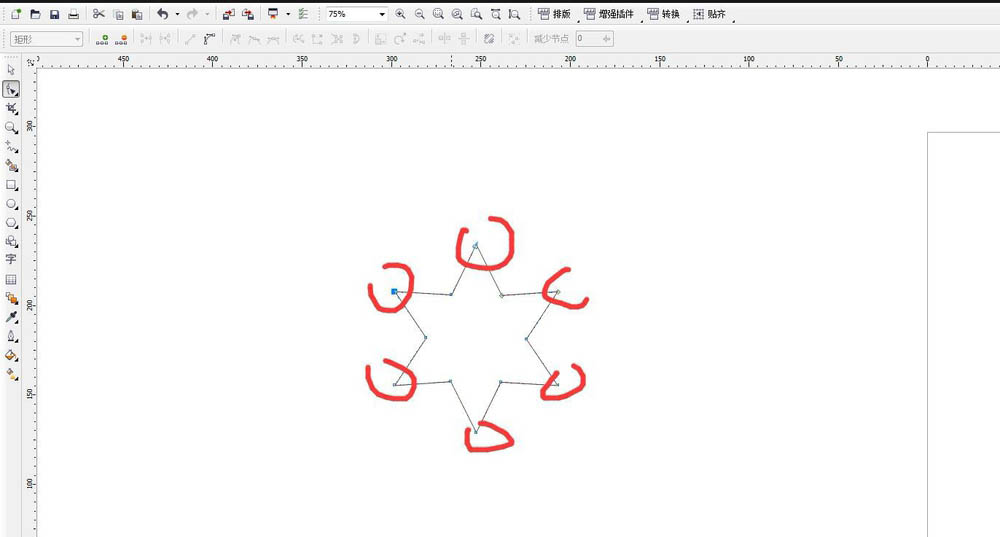Open a file using the folder icon
This screenshot has height=537, width=1000.
coord(36,14)
